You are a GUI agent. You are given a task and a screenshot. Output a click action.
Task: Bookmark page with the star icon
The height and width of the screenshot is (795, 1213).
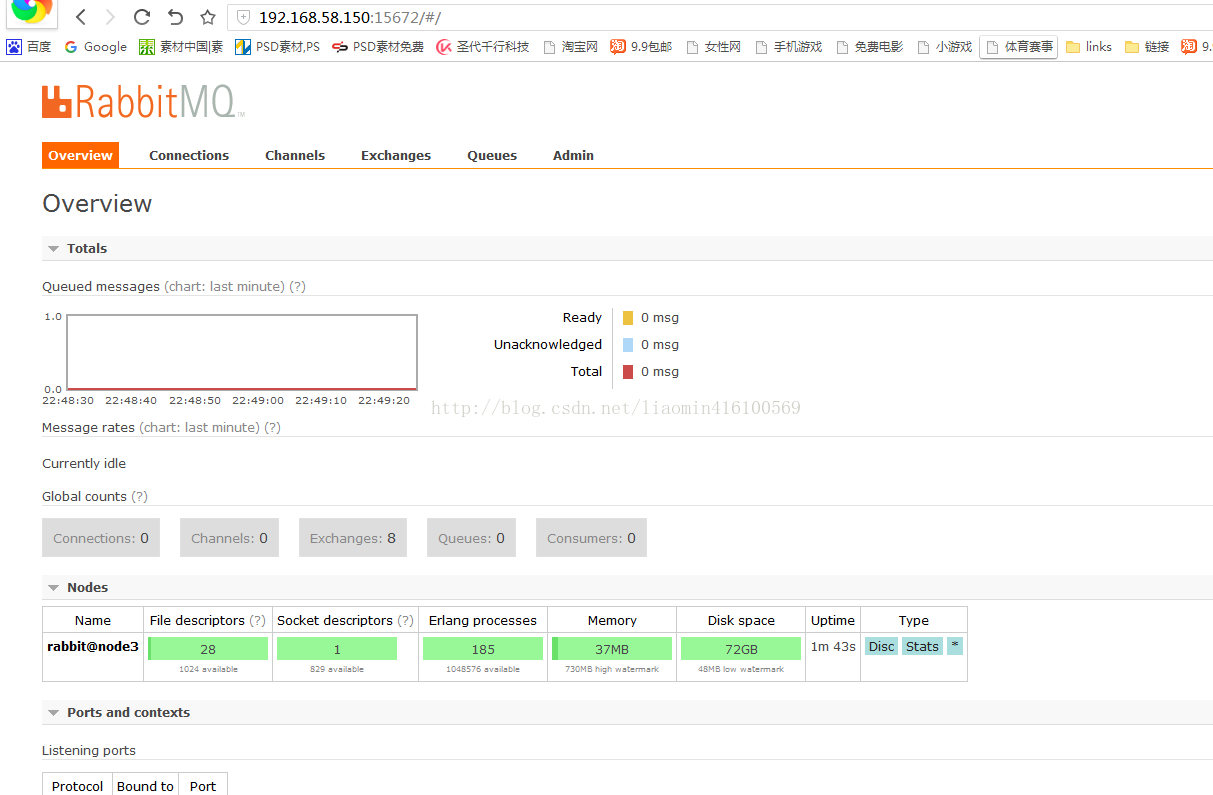pos(207,17)
